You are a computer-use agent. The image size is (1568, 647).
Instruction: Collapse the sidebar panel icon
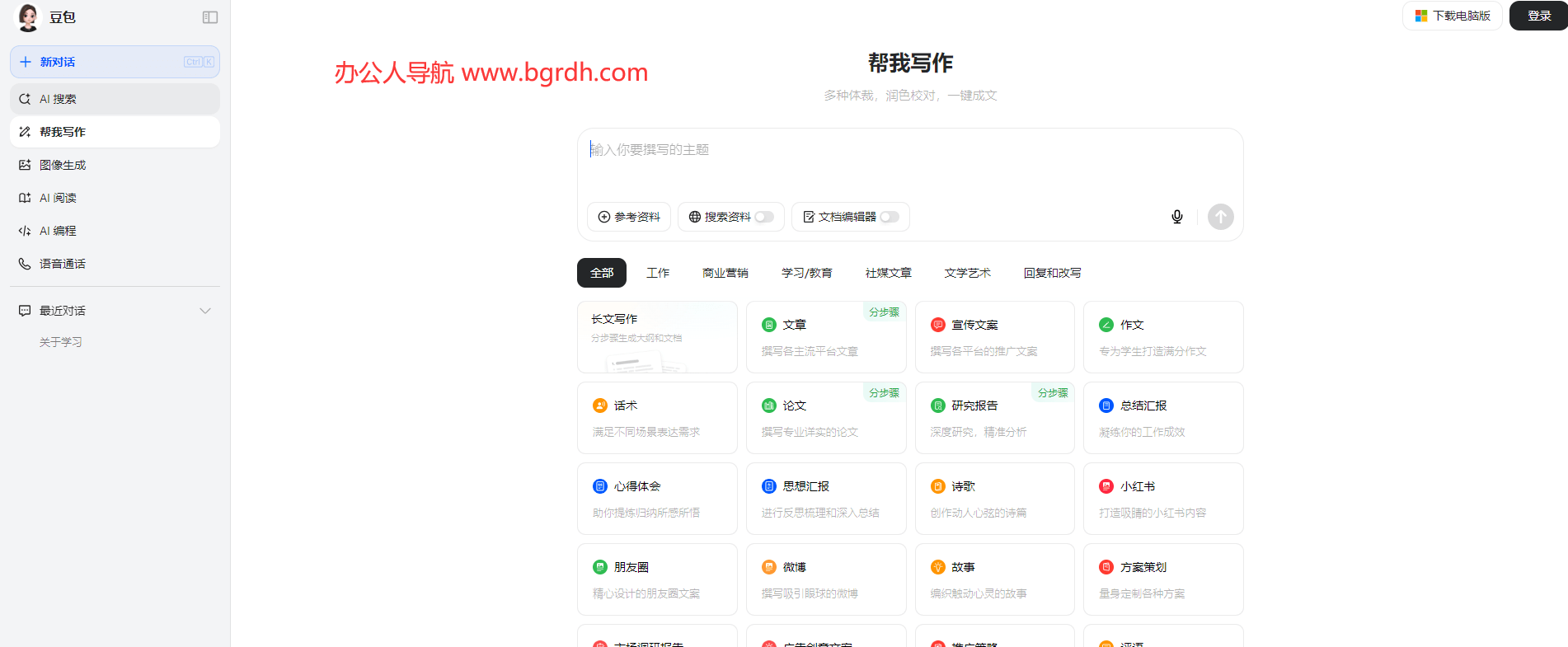pos(210,17)
